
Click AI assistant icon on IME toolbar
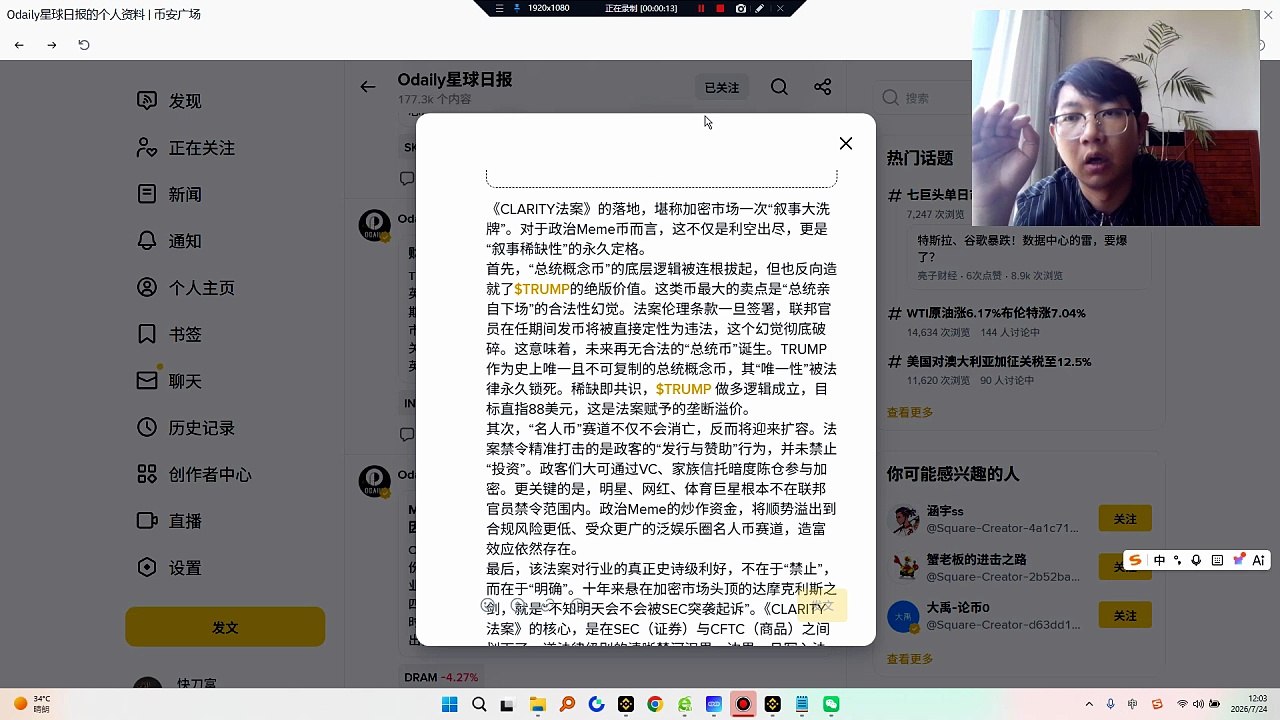click(1258, 560)
